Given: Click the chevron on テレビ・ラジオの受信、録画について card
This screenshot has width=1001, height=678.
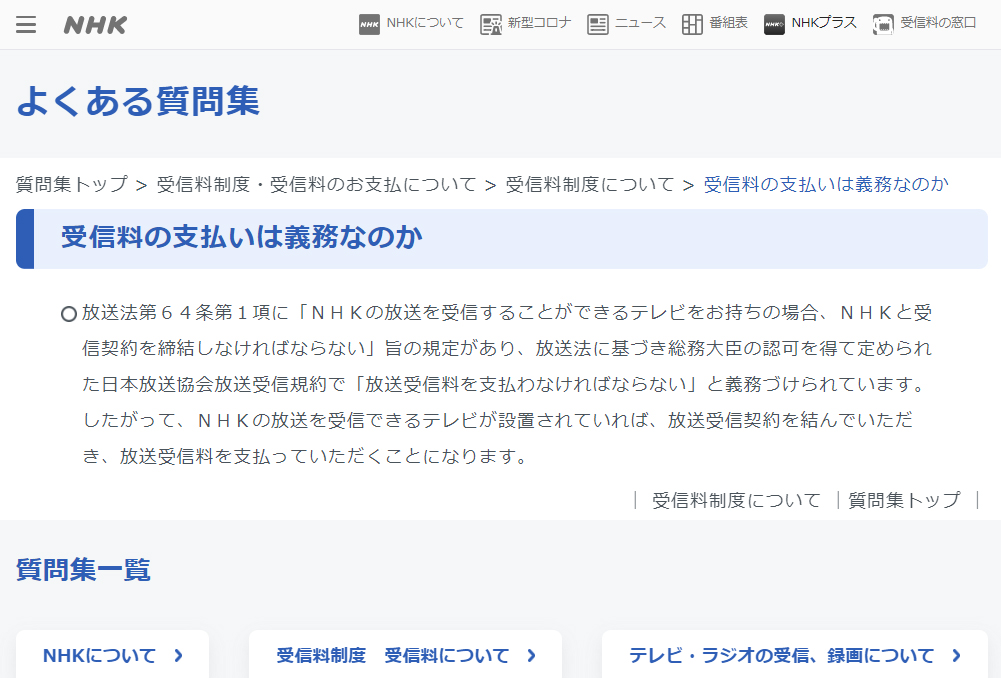Looking at the screenshot, I should (956, 655).
